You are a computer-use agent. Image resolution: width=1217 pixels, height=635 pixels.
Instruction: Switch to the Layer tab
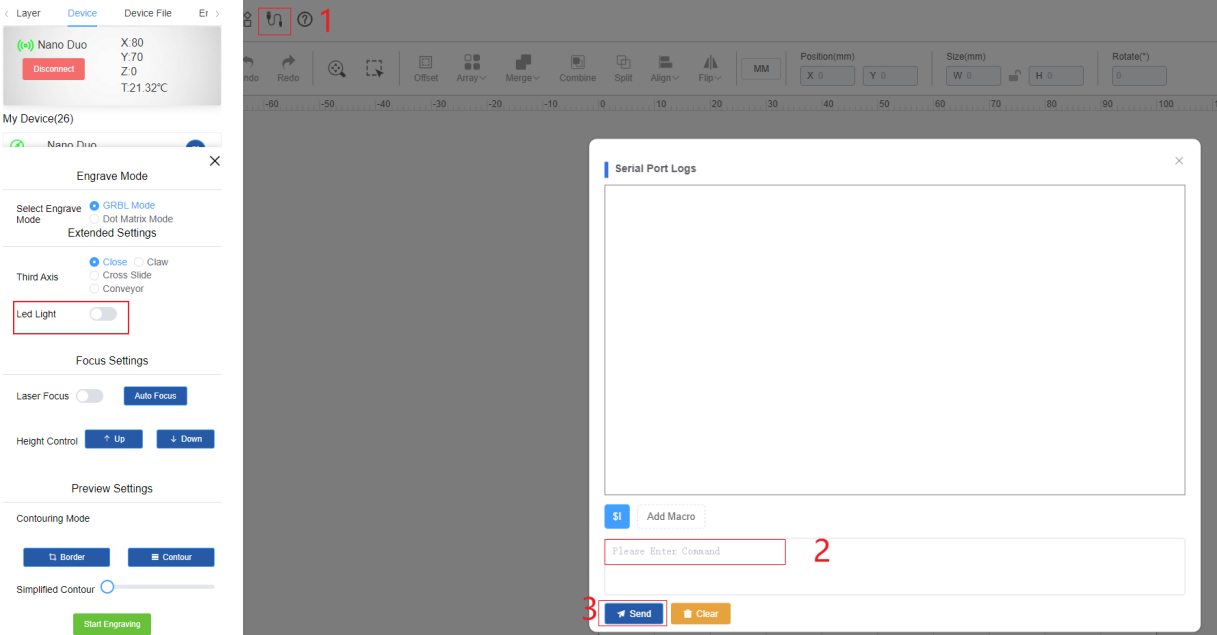[x=28, y=13]
